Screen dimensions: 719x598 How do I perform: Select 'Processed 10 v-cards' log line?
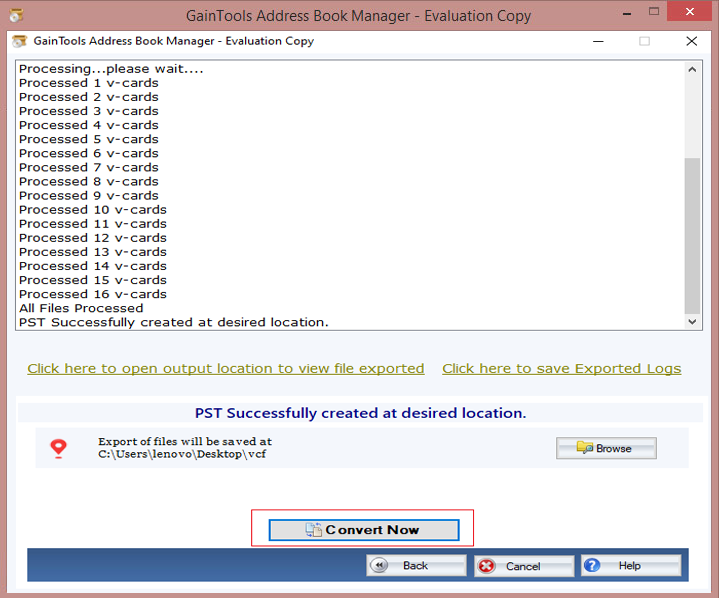pyautogui.click(x=93, y=210)
